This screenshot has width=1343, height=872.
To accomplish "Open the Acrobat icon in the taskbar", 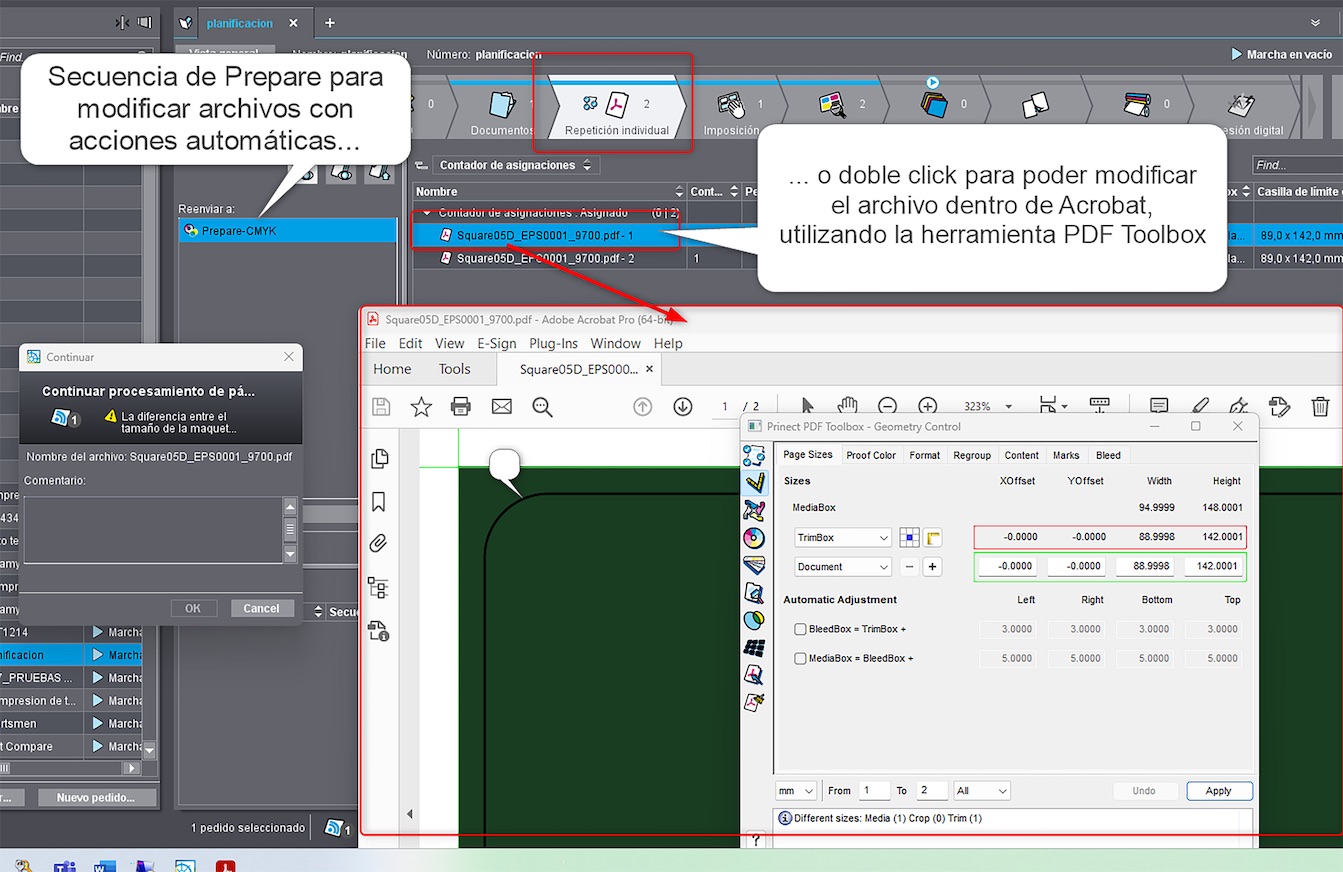I will click(227, 866).
